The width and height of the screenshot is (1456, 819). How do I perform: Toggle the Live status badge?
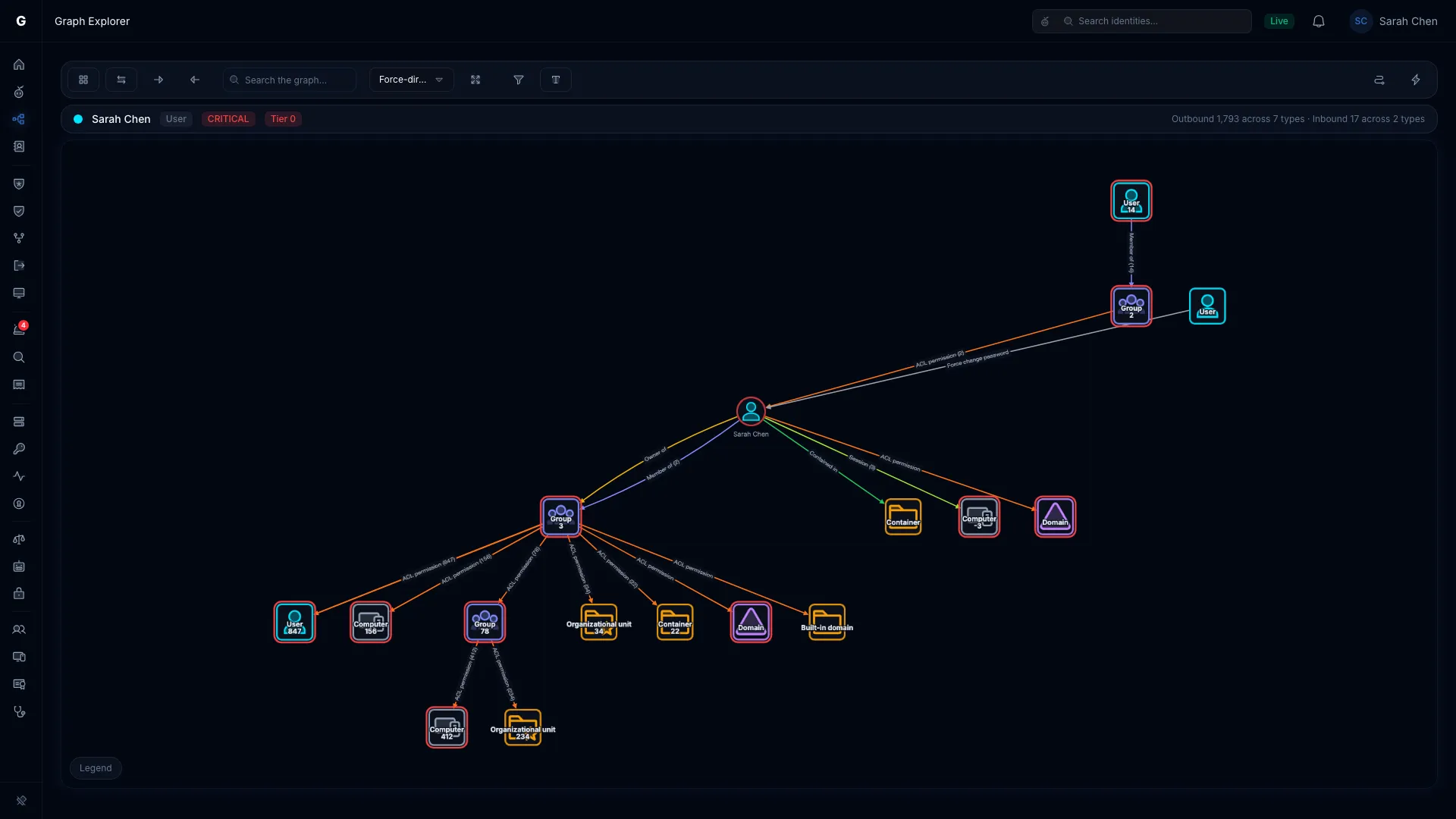click(x=1279, y=21)
